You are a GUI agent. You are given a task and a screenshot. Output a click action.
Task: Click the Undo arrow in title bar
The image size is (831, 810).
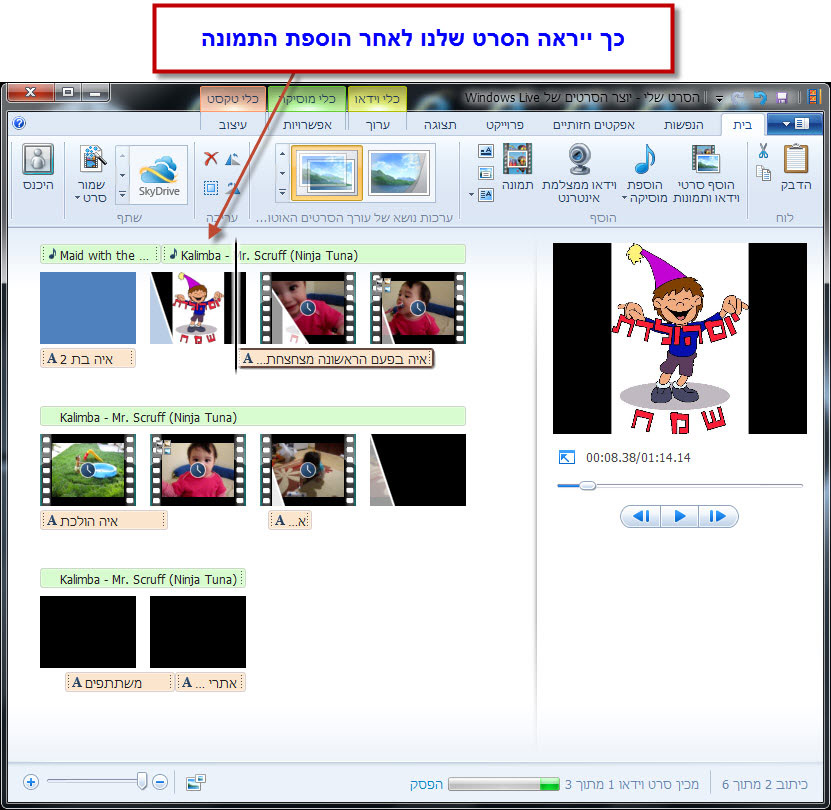(x=761, y=98)
